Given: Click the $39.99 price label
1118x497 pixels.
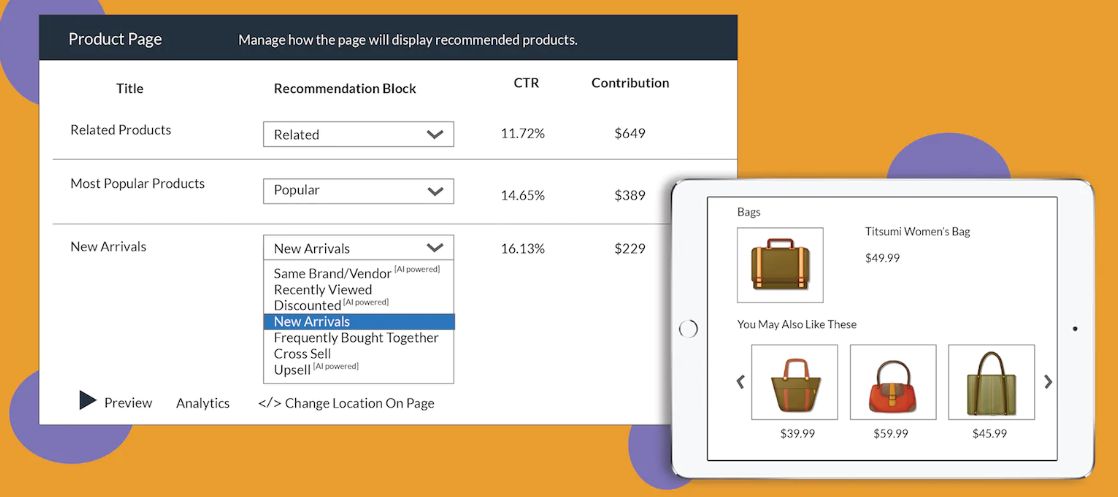Looking at the screenshot, I should coord(797,433).
